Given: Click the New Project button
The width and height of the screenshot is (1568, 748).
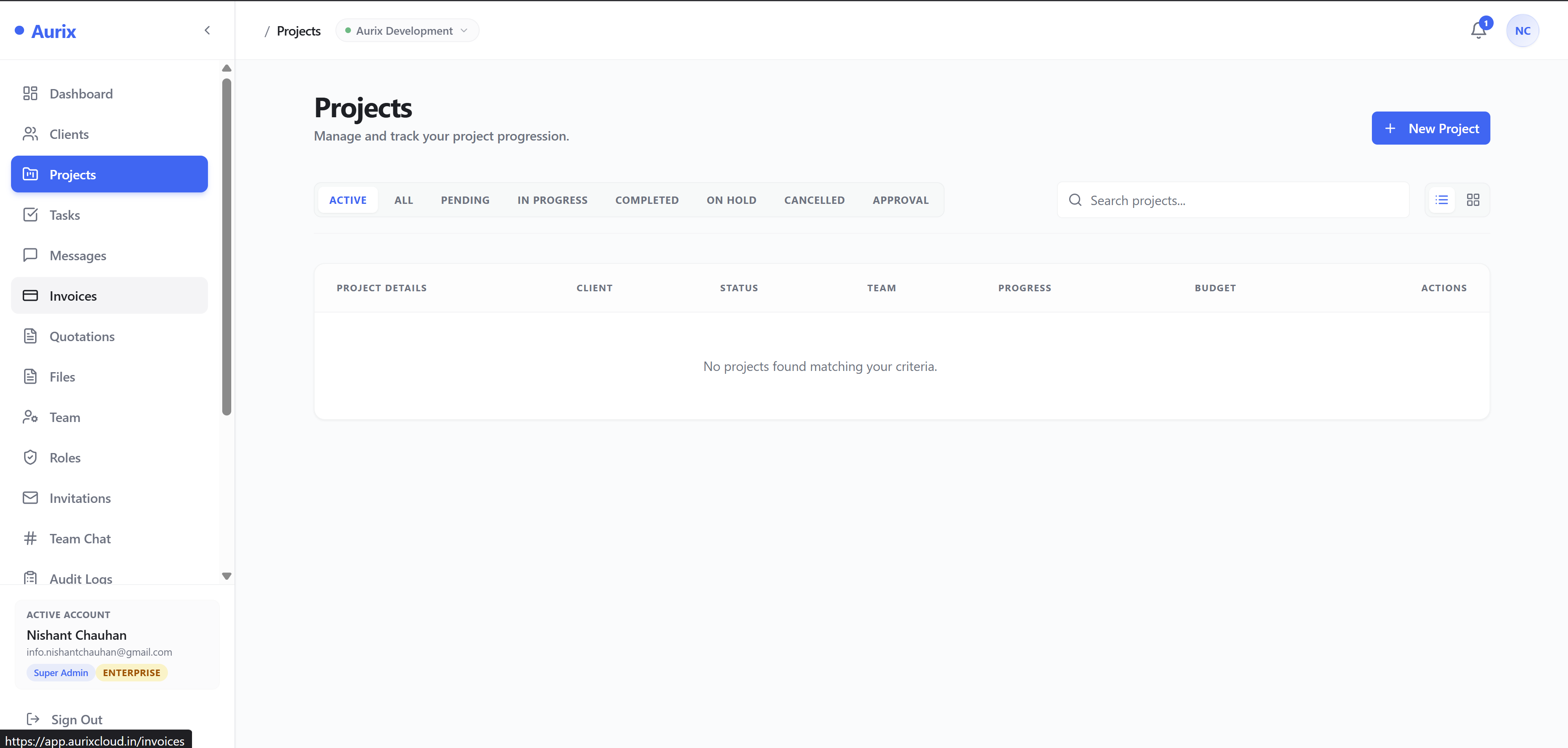Looking at the screenshot, I should [1430, 128].
